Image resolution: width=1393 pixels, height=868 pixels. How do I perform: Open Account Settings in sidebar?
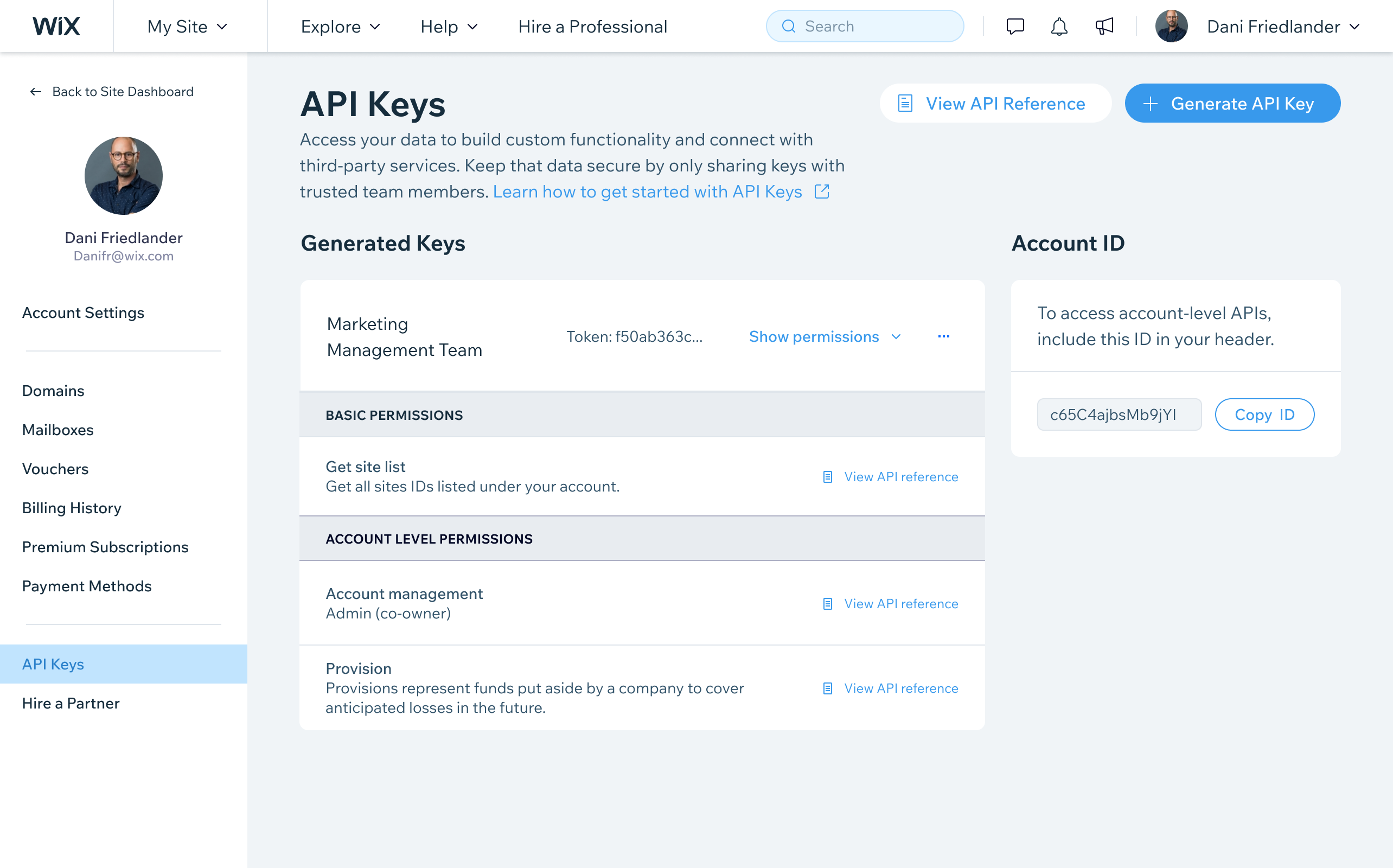coord(83,312)
